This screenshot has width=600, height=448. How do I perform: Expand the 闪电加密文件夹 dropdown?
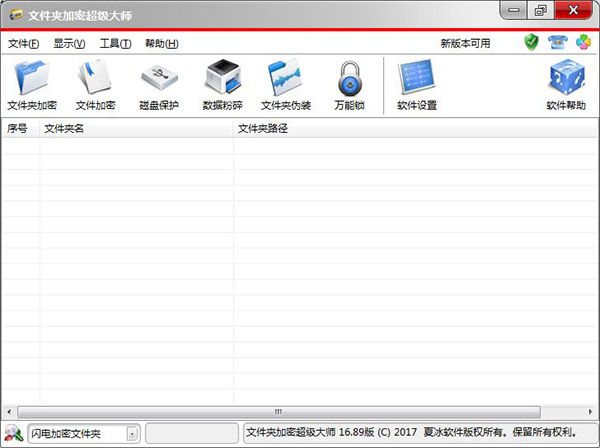pos(132,434)
